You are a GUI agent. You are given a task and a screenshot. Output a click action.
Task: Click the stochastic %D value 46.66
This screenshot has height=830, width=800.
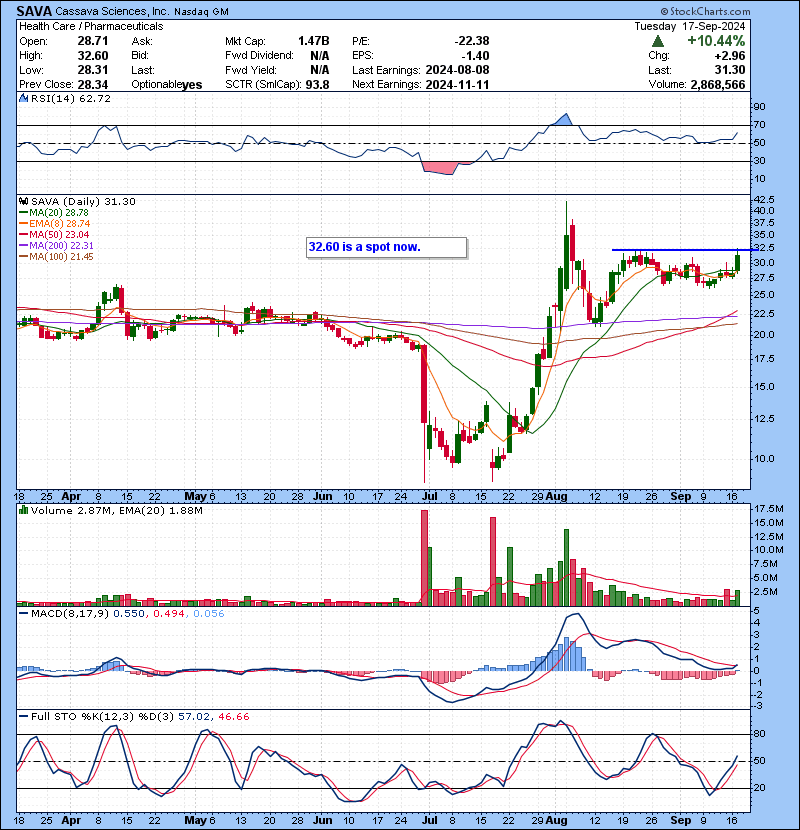pos(233,716)
